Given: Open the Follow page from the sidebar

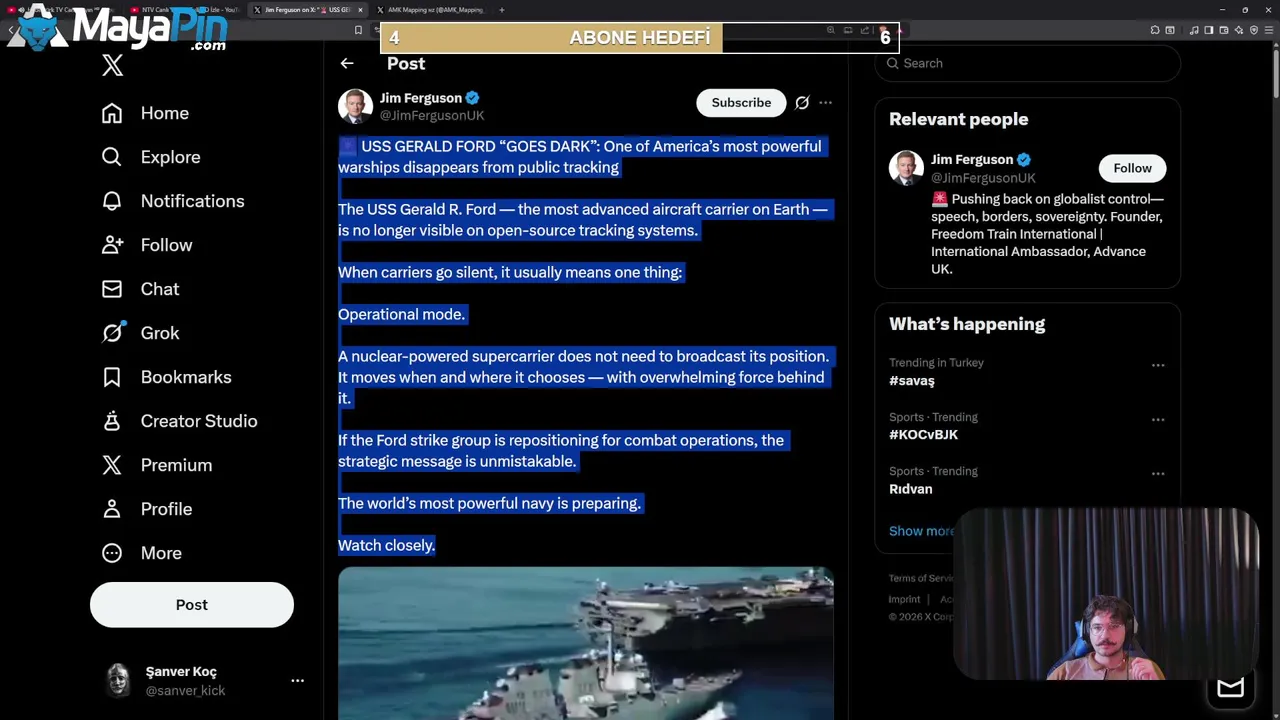Looking at the screenshot, I should point(147,245).
